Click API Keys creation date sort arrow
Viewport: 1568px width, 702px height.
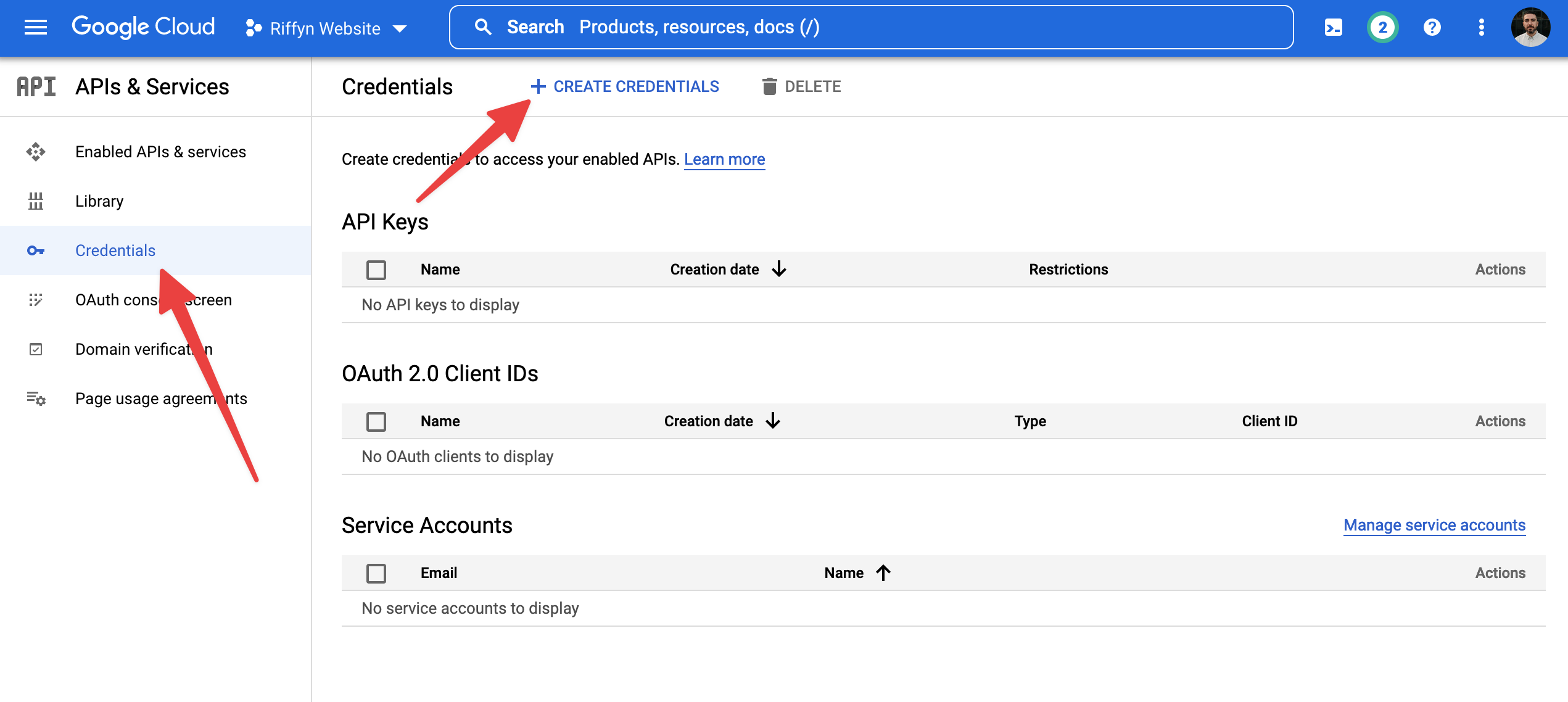[x=779, y=269]
